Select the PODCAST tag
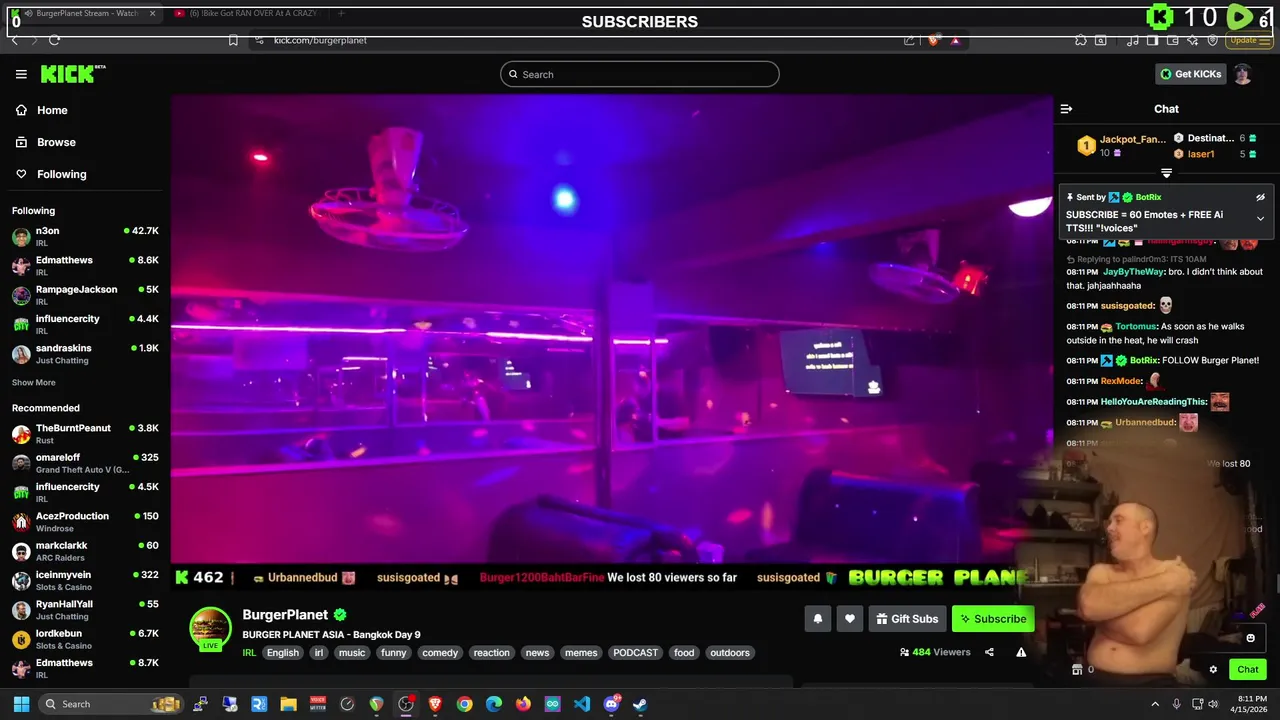 636,653
